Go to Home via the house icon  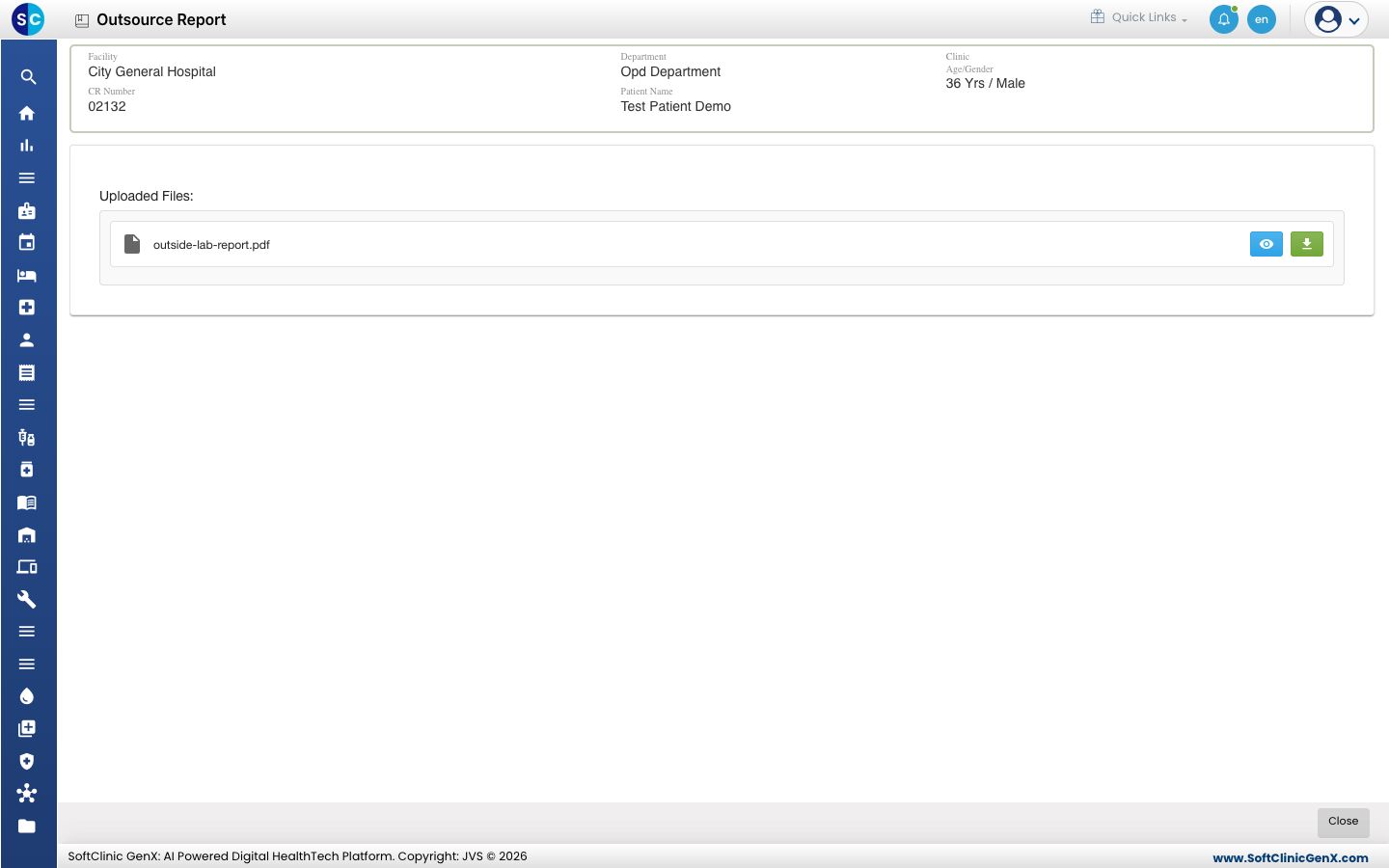pyautogui.click(x=27, y=113)
